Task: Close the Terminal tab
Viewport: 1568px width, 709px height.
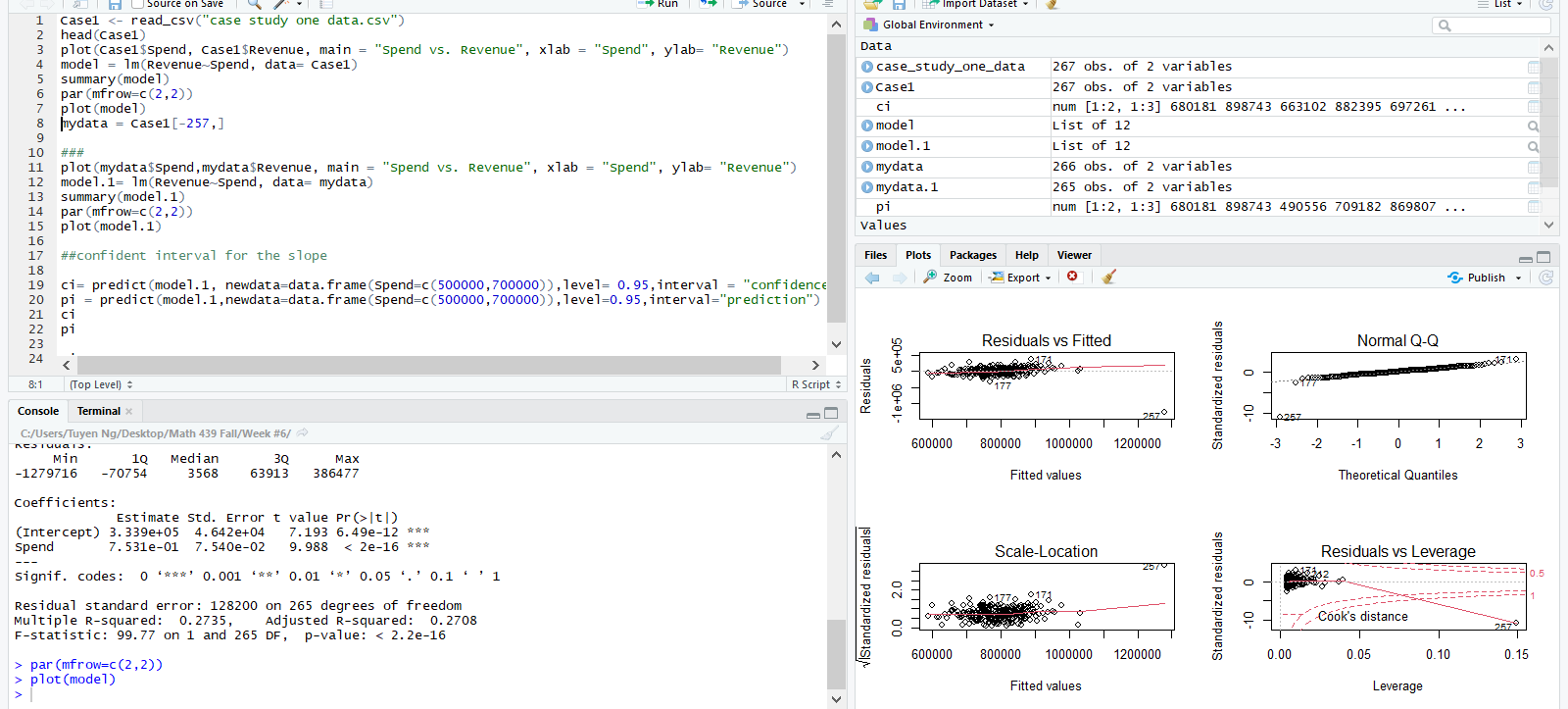Action: [129, 412]
